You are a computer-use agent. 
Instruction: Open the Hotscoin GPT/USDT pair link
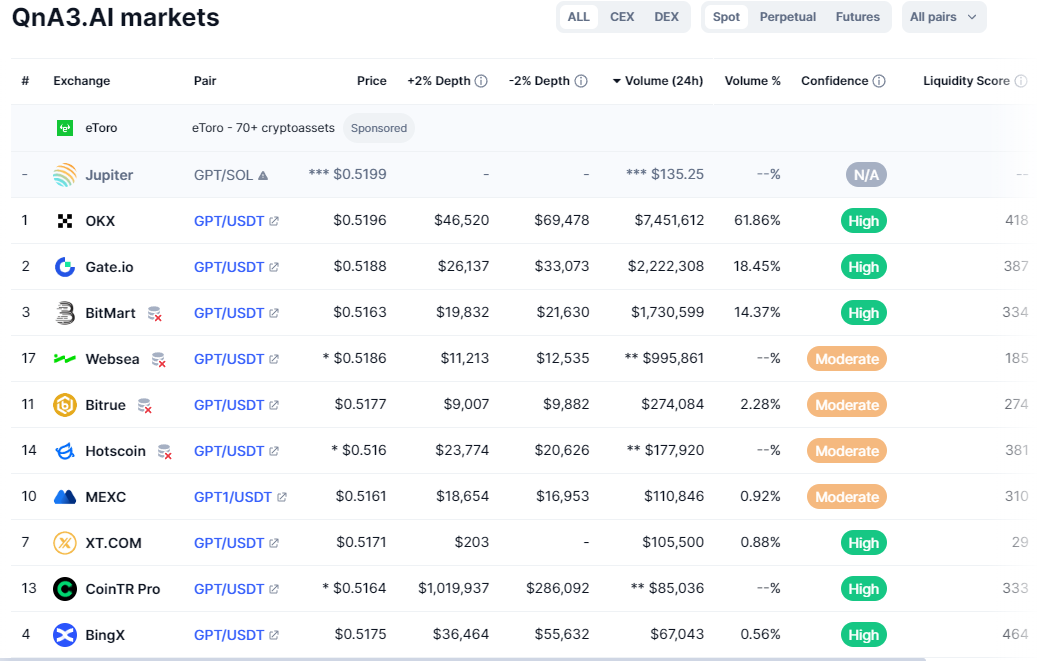point(229,451)
